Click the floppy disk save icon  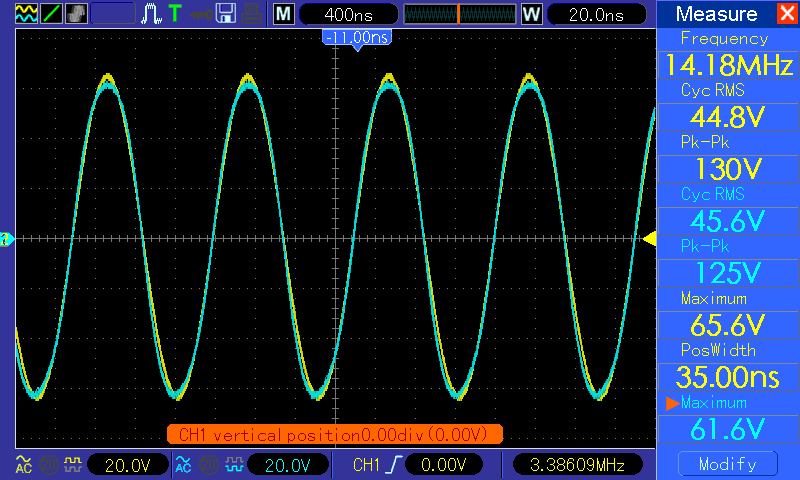pyautogui.click(x=226, y=14)
